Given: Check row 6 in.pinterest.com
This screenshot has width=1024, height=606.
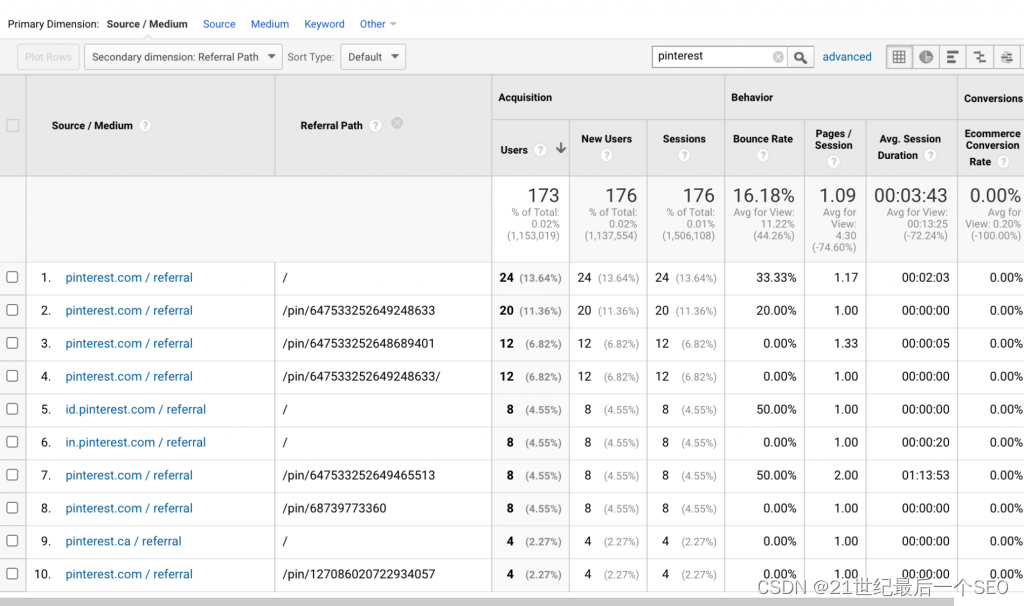Looking at the screenshot, I should 12,442.
